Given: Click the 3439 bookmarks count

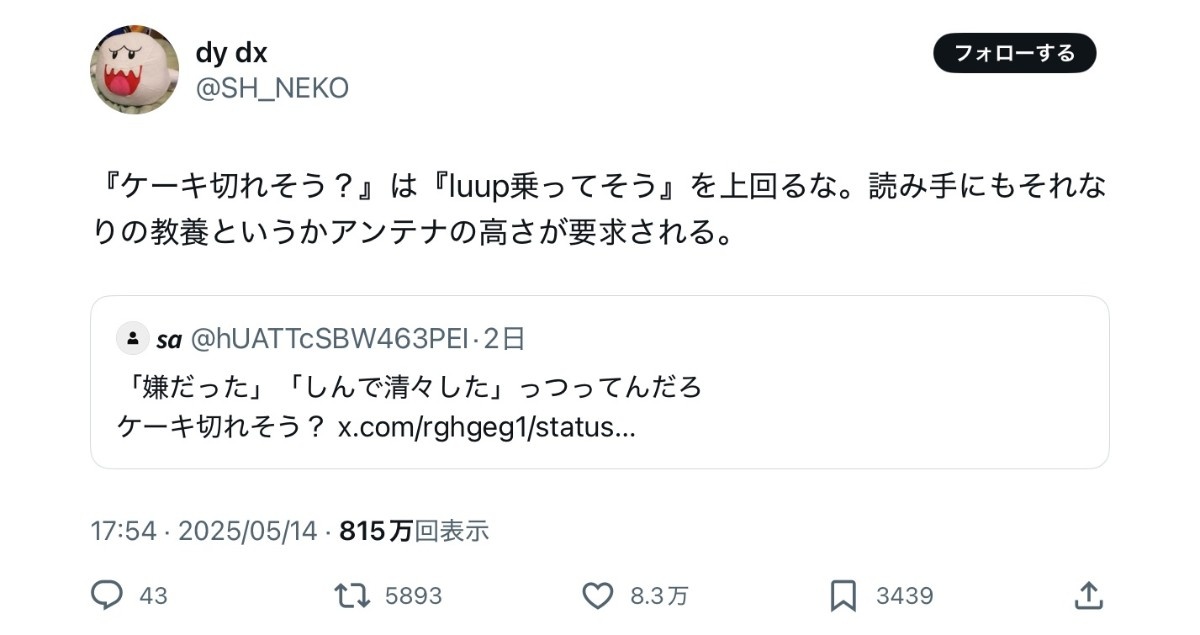Looking at the screenshot, I should click(904, 596).
